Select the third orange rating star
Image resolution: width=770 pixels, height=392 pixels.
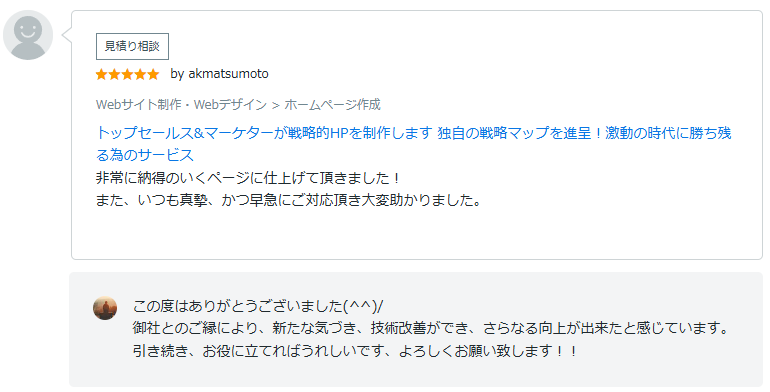point(127,74)
